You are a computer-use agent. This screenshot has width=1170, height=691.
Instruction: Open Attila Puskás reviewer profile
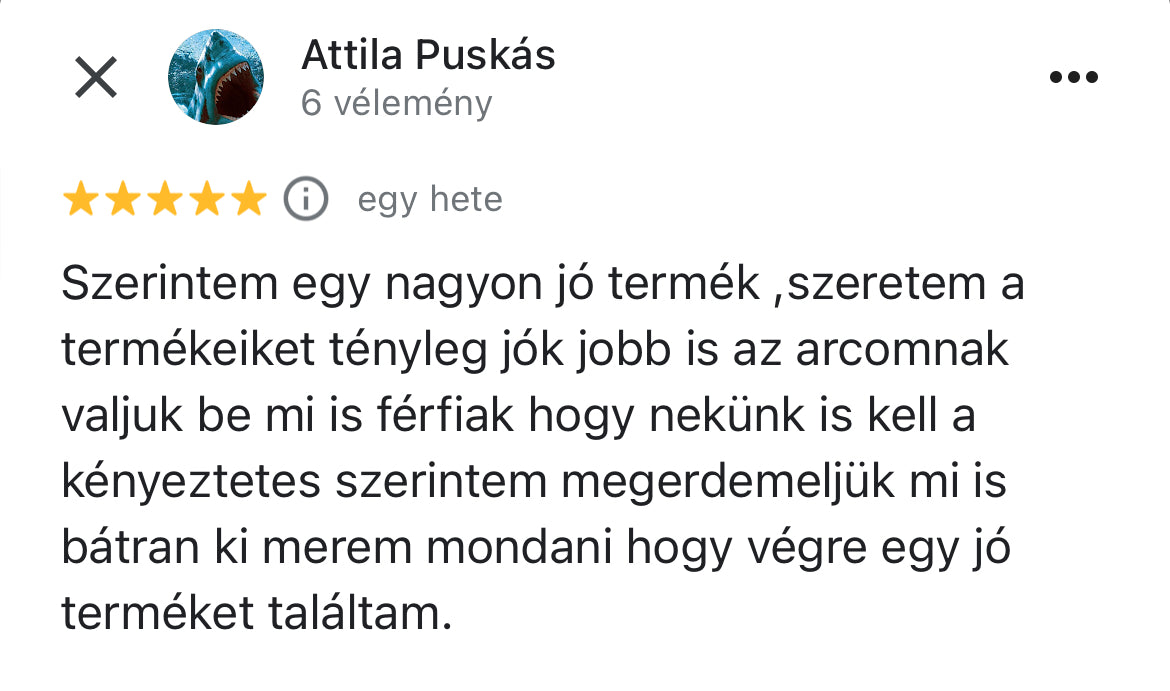[x=428, y=56]
